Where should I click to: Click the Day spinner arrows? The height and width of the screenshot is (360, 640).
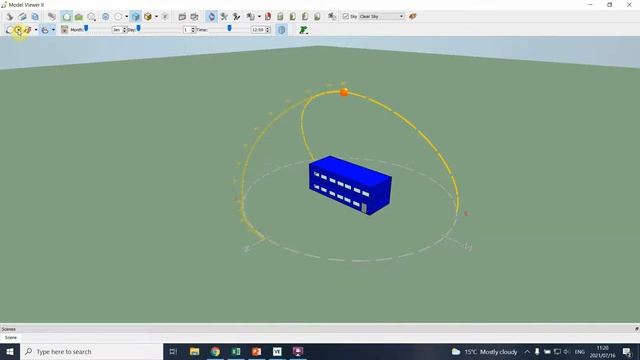193,30
